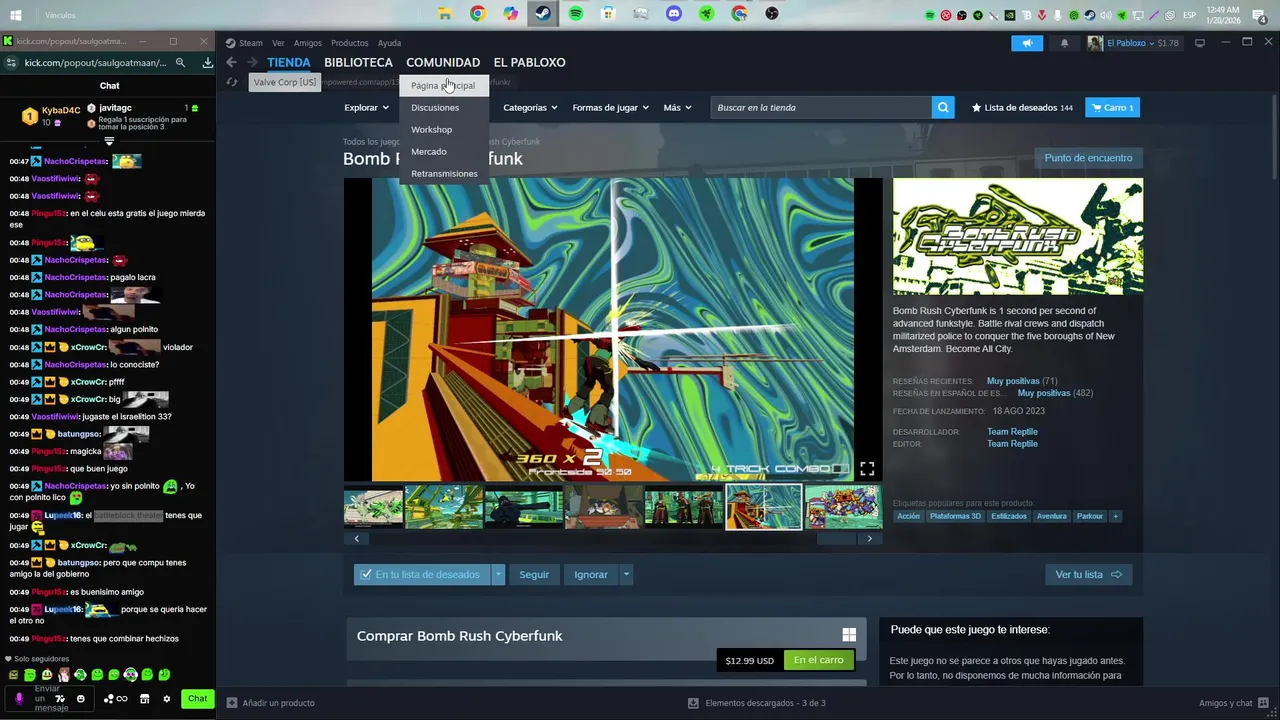Image resolution: width=1280 pixels, height=720 pixels.
Task: Click the Steam back navigation arrow
Action: [x=231, y=62]
